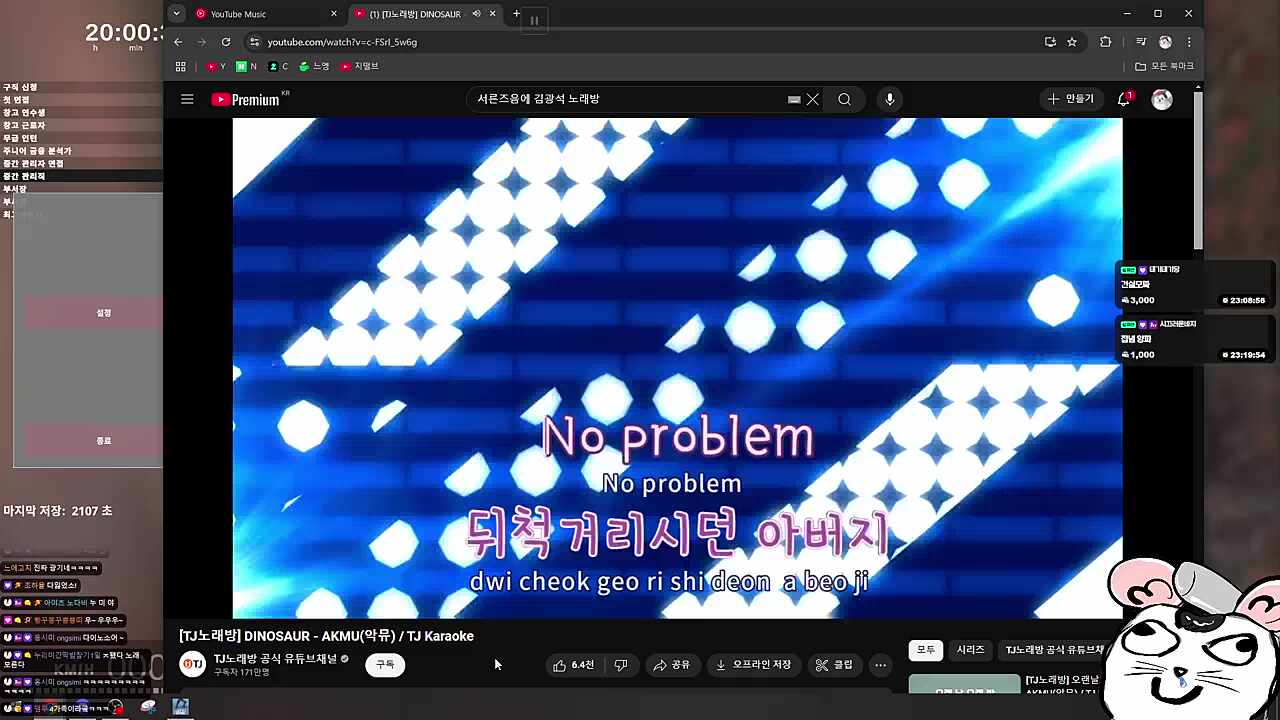The width and height of the screenshot is (1280, 720).
Task: Select the TJ노래방 공식 유튜브채널 filter chip
Action: pos(1055,650)
